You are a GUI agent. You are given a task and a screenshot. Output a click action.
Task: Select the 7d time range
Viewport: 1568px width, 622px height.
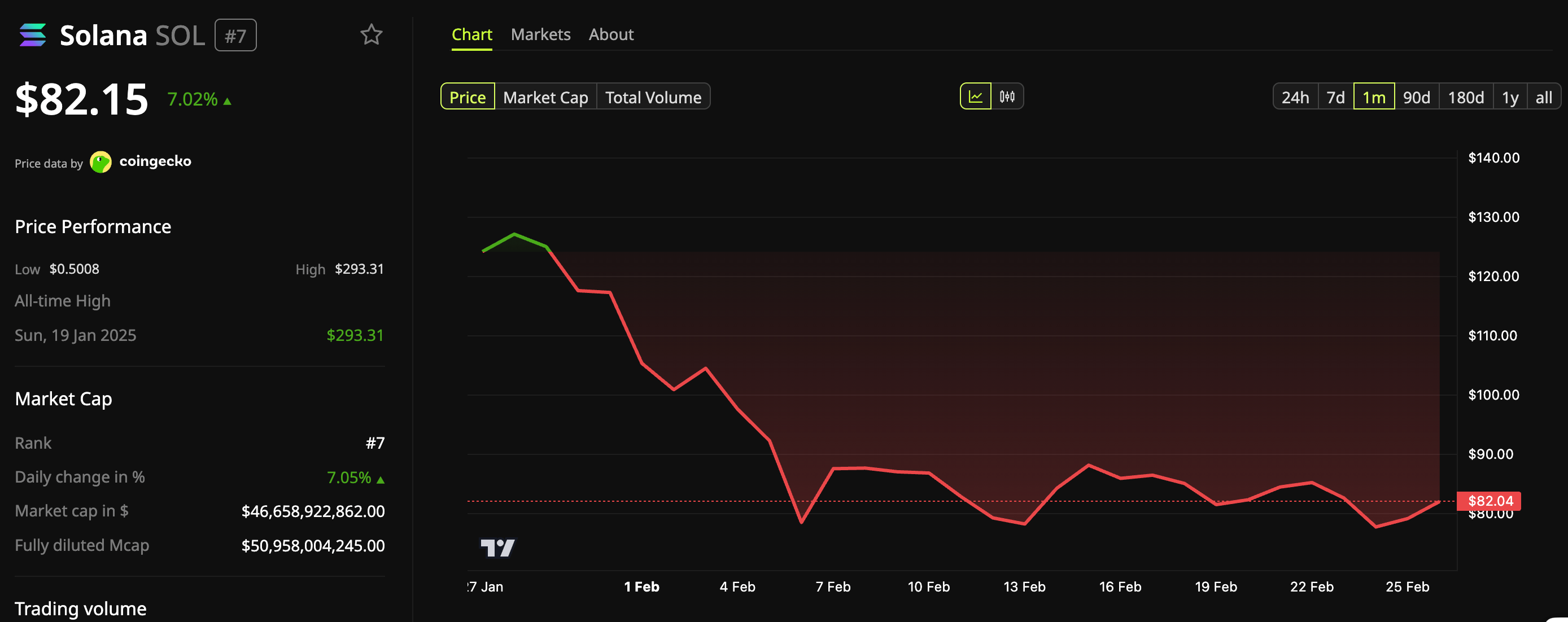pos(1334,96)
